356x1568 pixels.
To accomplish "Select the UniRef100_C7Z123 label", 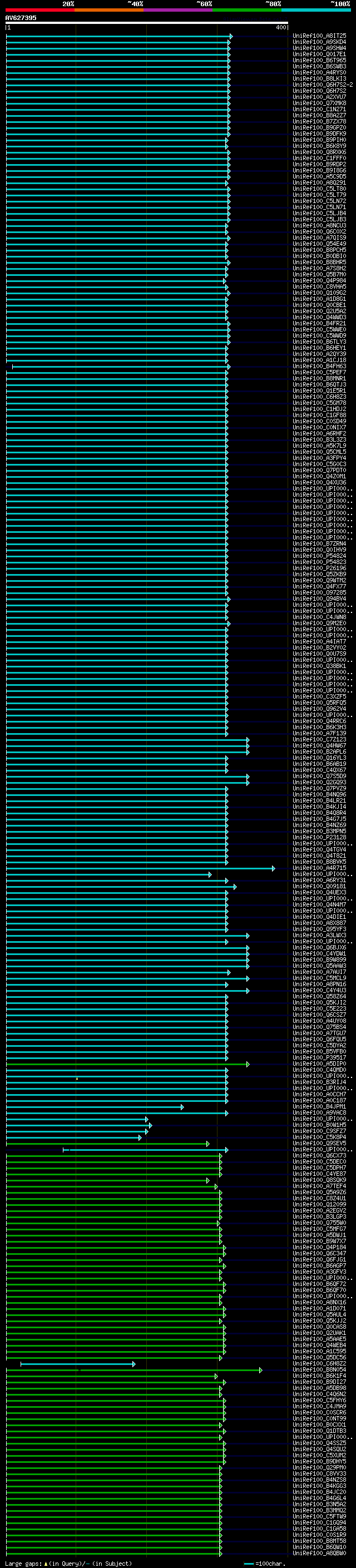I will (319, 739).
